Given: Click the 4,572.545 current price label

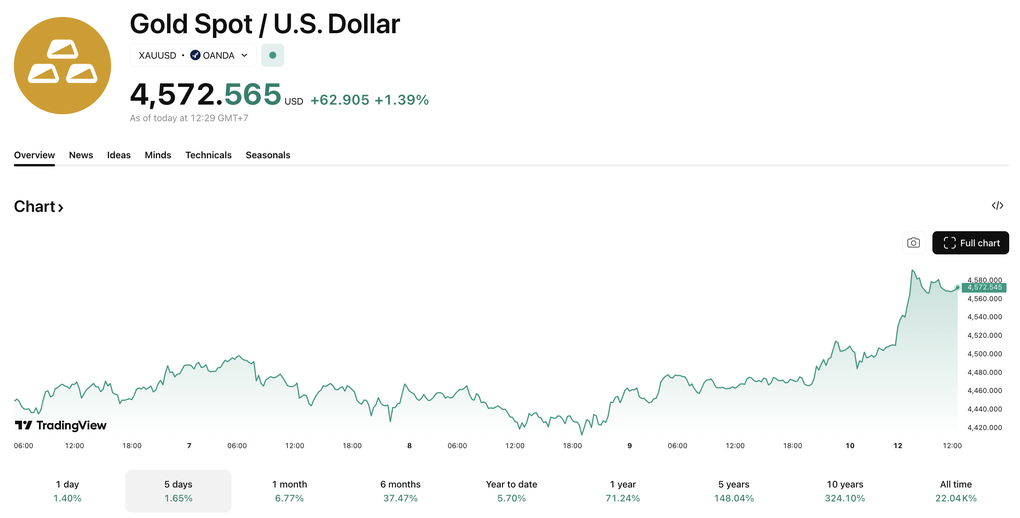Looking at the screenshot, I should click(x=985, y=287).
